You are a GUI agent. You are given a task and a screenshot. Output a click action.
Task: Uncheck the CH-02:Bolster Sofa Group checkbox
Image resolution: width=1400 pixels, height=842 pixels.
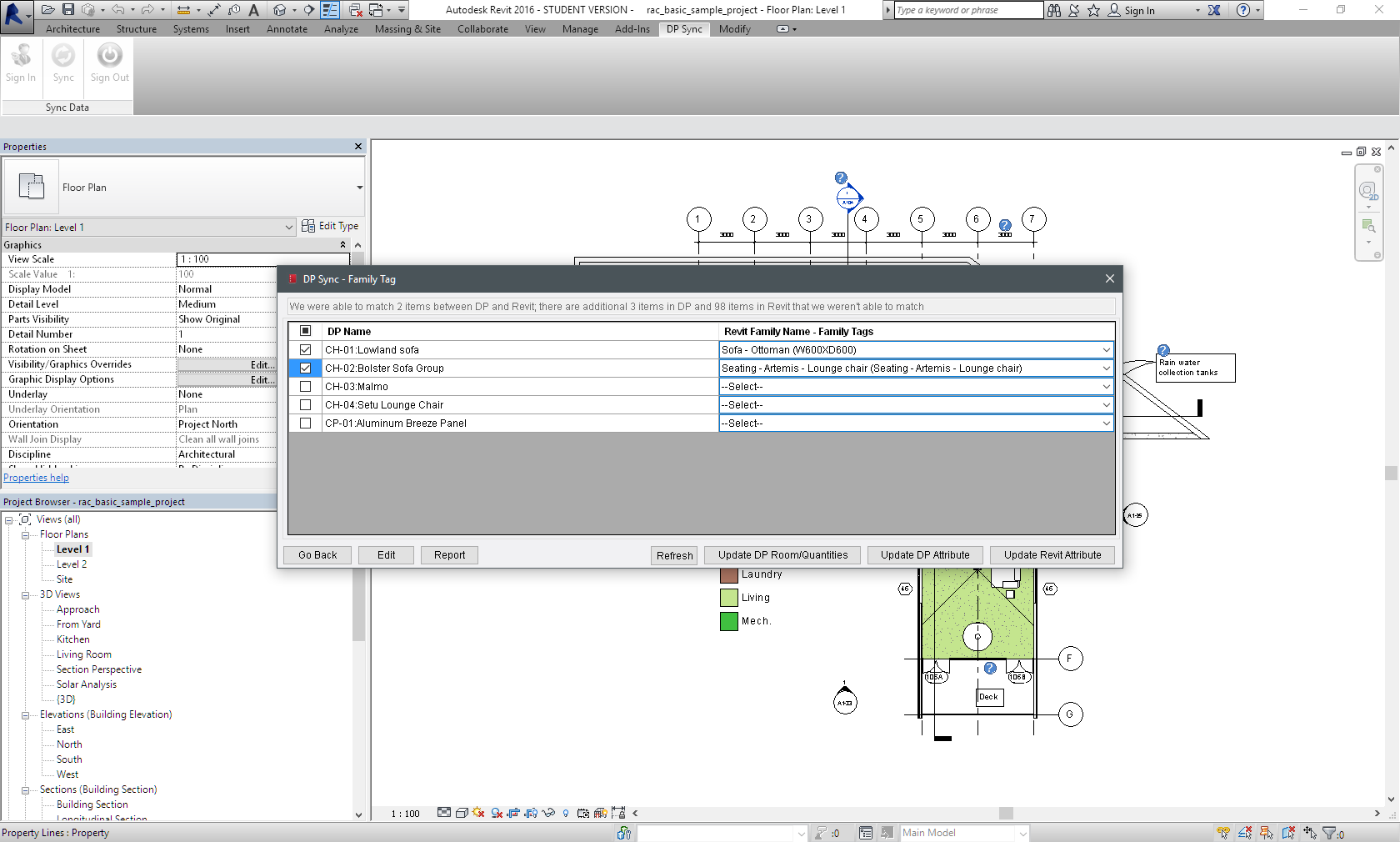(x=305, y=368)
